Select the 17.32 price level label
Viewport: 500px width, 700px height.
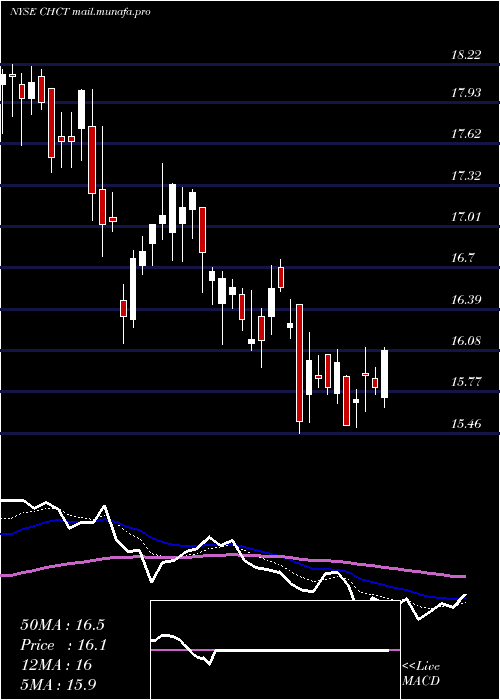(x=466, y=175)
